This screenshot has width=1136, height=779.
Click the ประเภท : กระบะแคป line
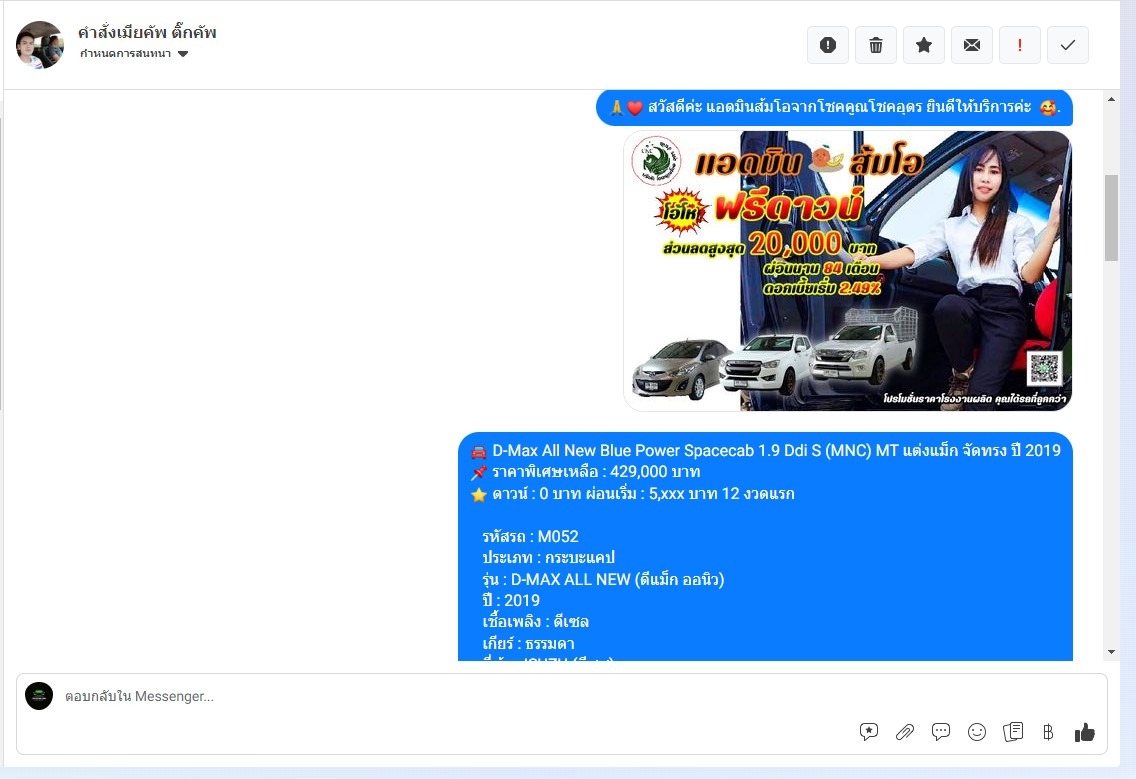coord(548,557)
